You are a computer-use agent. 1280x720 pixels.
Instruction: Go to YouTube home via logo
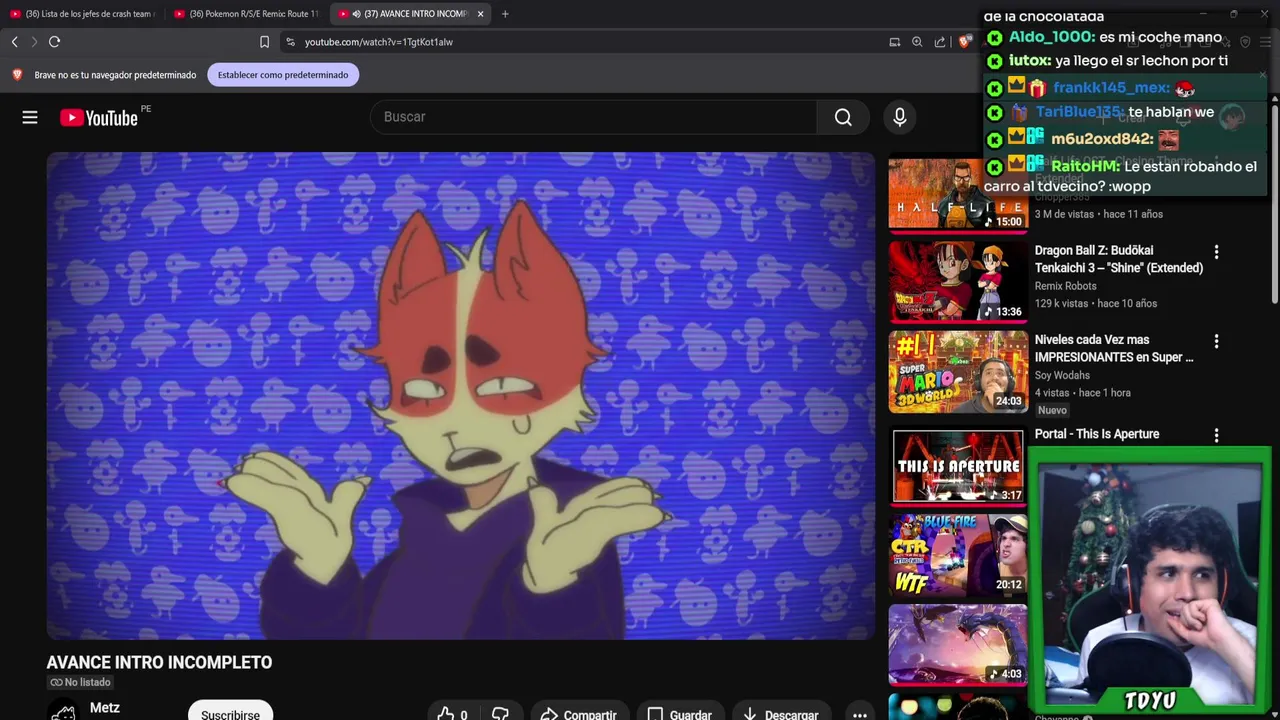pos(98,118)
